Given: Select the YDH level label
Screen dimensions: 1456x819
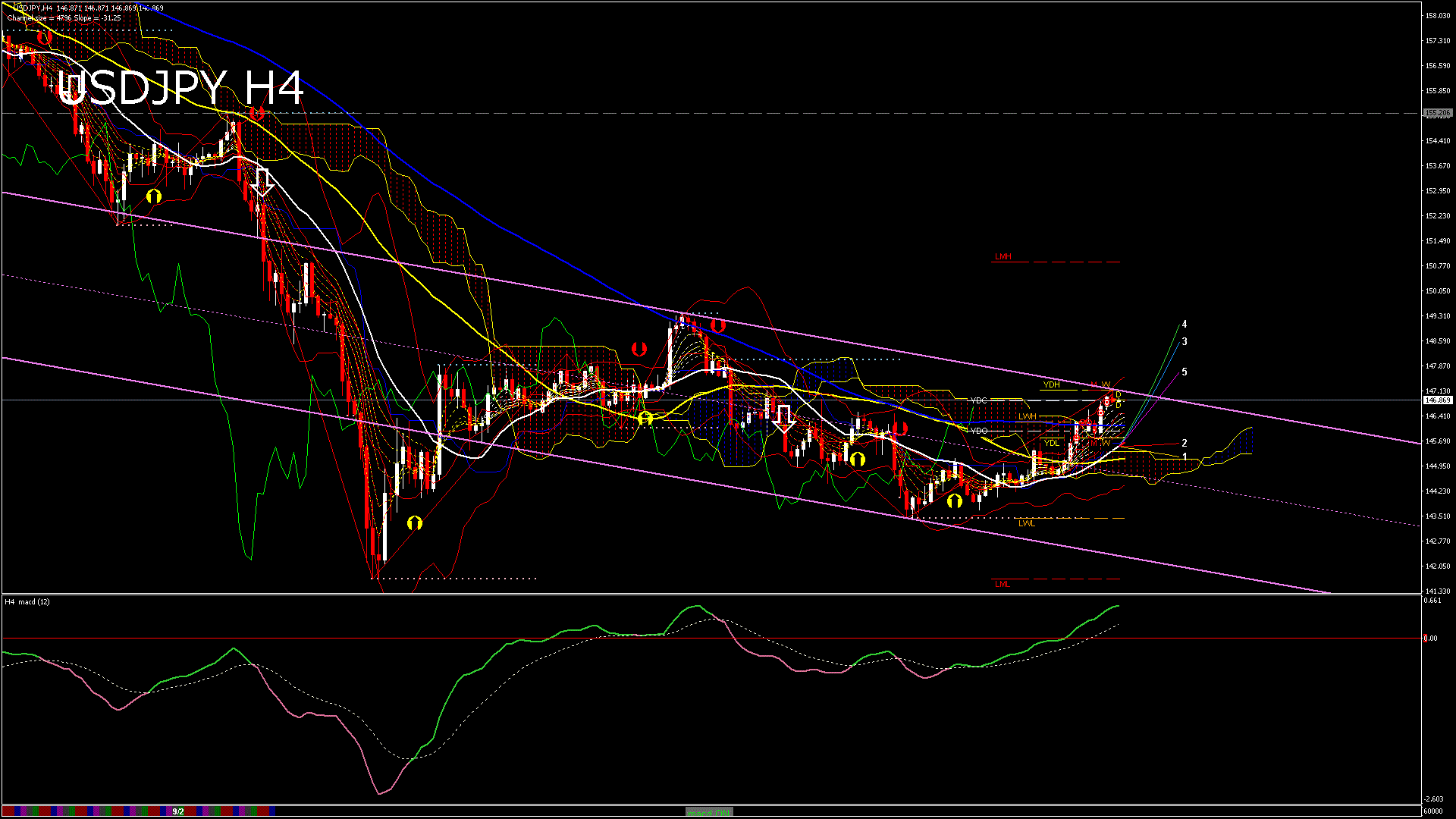Looking at the screenshot, I should pyautogui.click(x=1051, y=385).
